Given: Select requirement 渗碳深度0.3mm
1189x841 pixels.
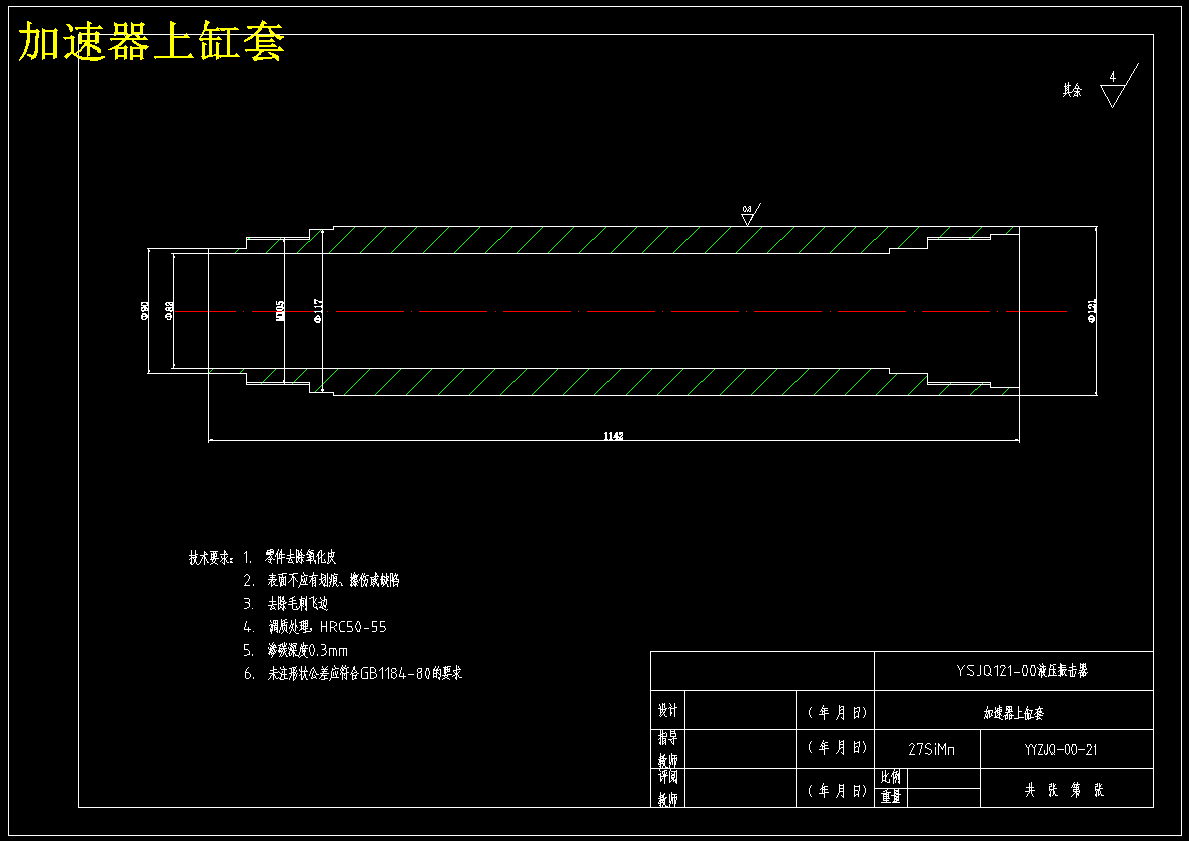Looking at the screenshot, I should pos(307,650).
